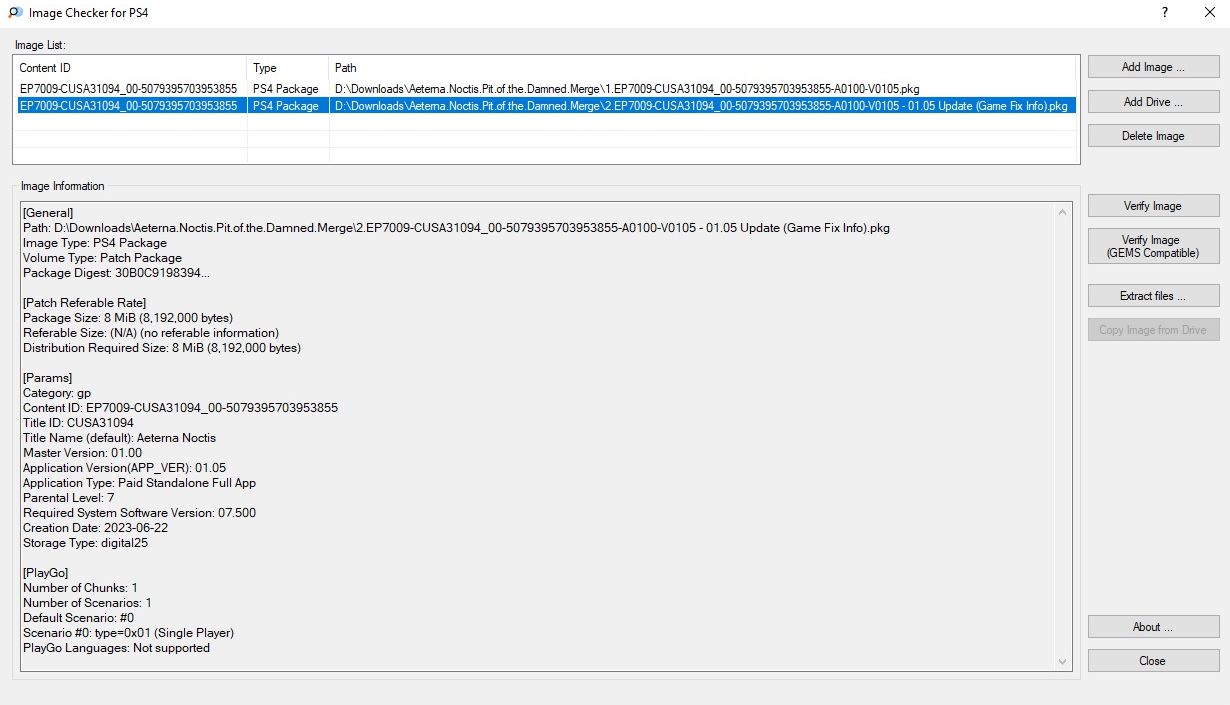The width and height of the screenshot is (1230, 705).
Task: Click Content ID cell of the highlighted row
Action: click(x=128, y=106)
